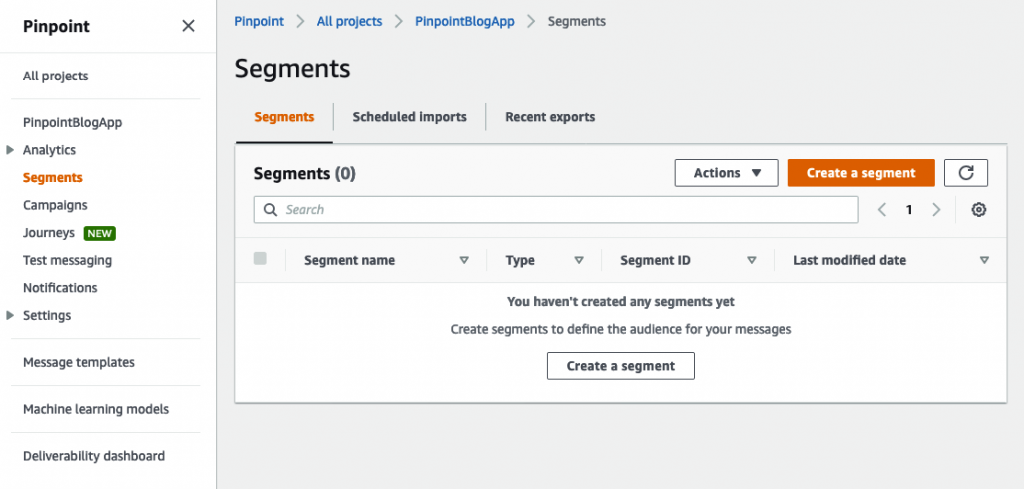Open the Actions dropdown
Viewport: 1024px width, 489px height.
point(726,173)
